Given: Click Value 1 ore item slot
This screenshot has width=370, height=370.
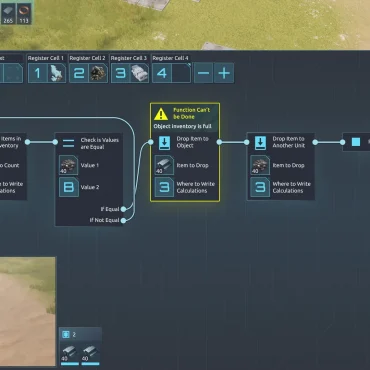Looking at the screenshot, I should coord(69,165).
